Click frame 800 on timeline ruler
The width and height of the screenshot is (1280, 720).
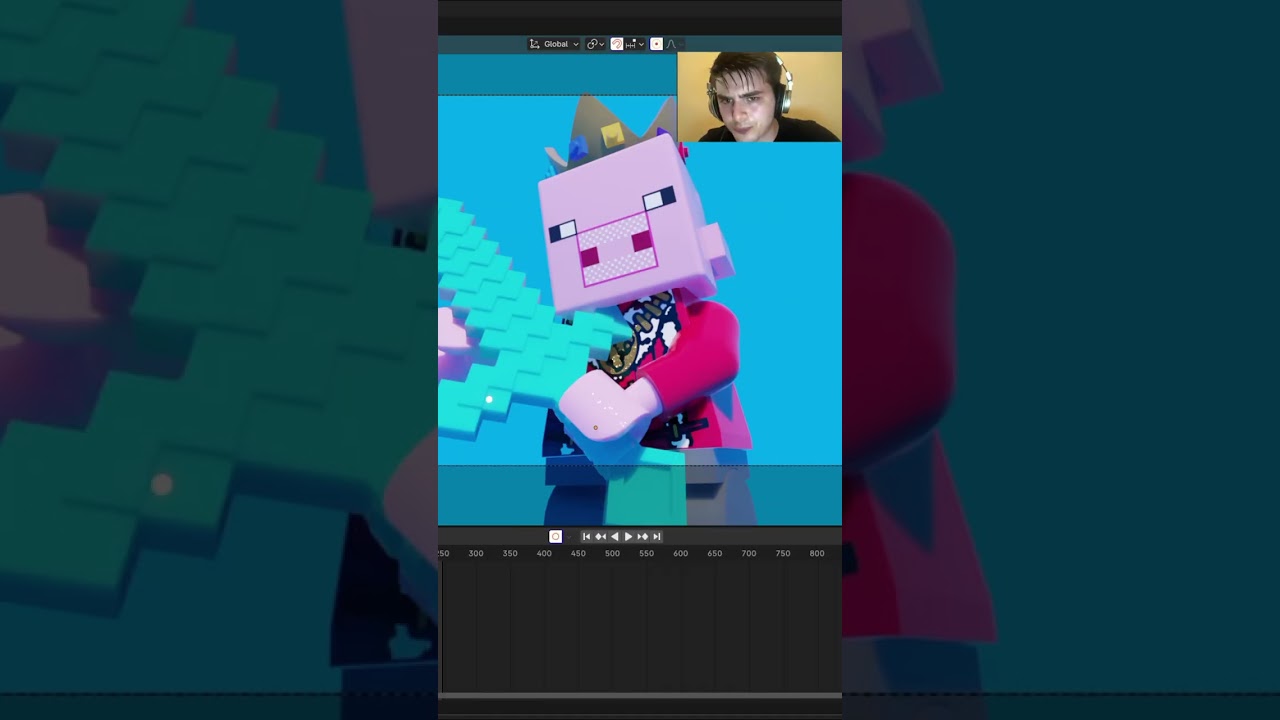click(817, 553)
